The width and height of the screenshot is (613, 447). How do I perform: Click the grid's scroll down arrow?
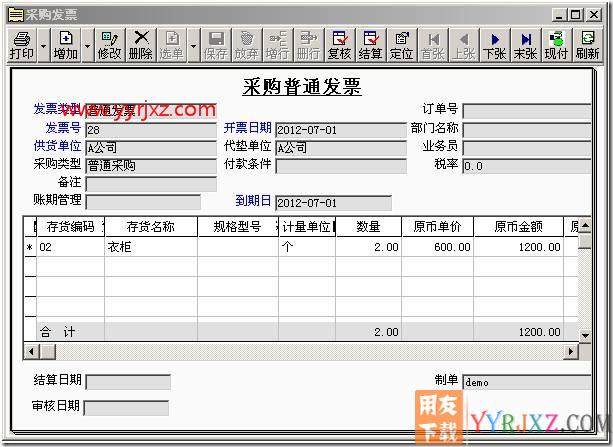(585, 335)
